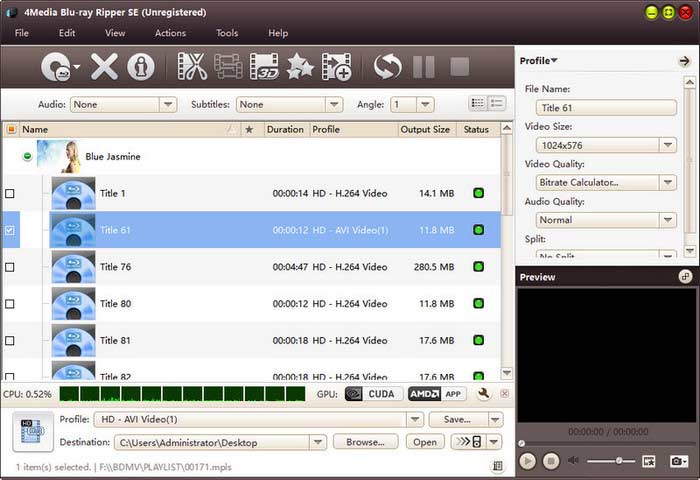The image size is (700, 480).
Task: Open the Actions menu
Action: 170,33
